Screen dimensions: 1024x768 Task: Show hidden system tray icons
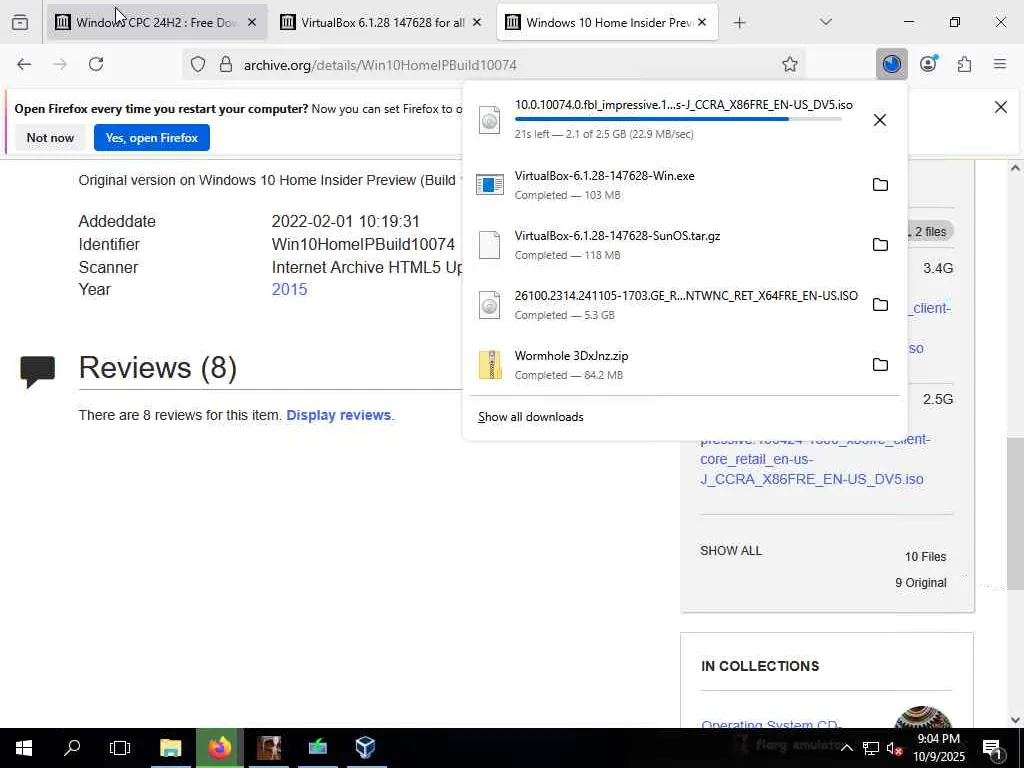846,748
